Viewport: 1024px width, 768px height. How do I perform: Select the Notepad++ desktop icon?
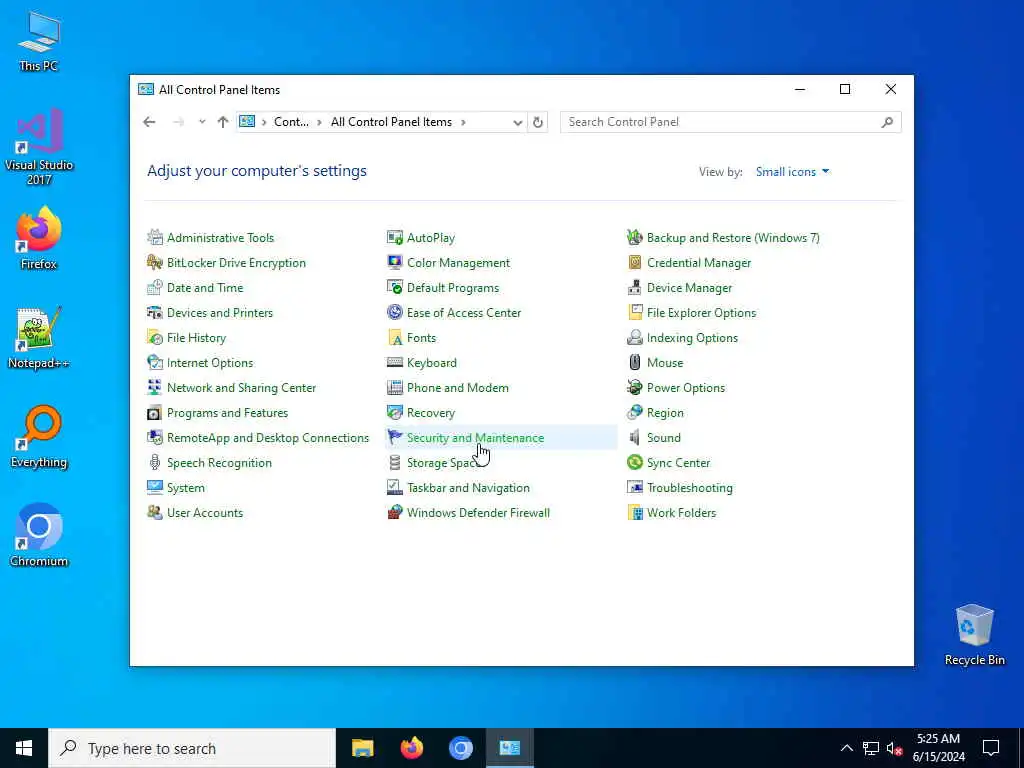pyautogui.click(x=39, y=338)
